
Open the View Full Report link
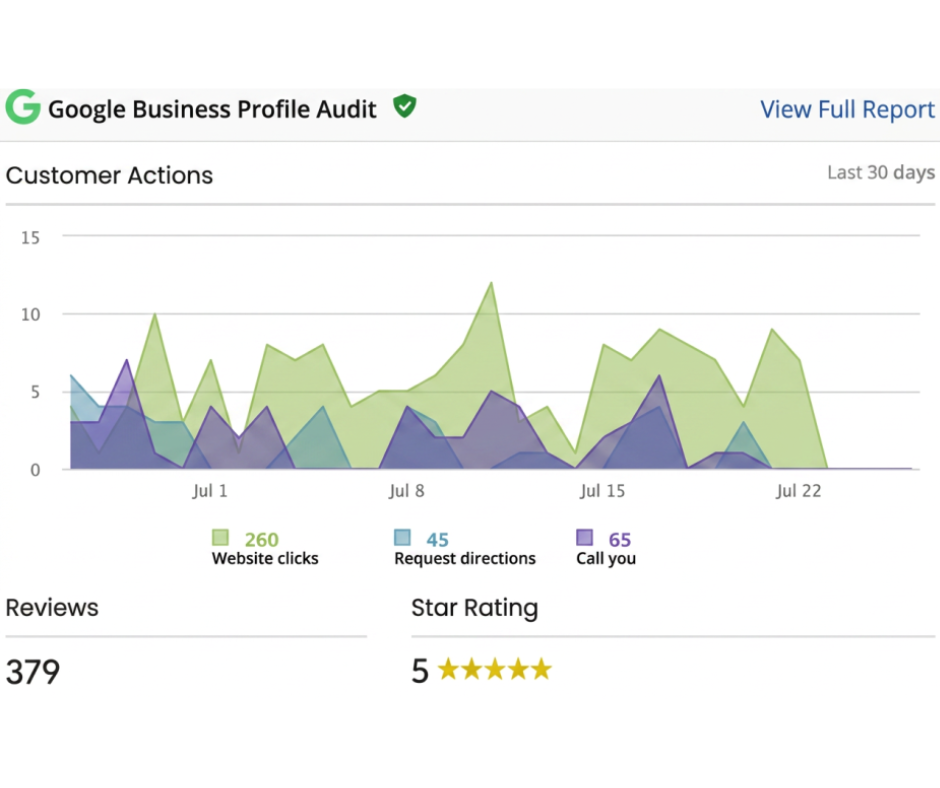tap(847, 110)
